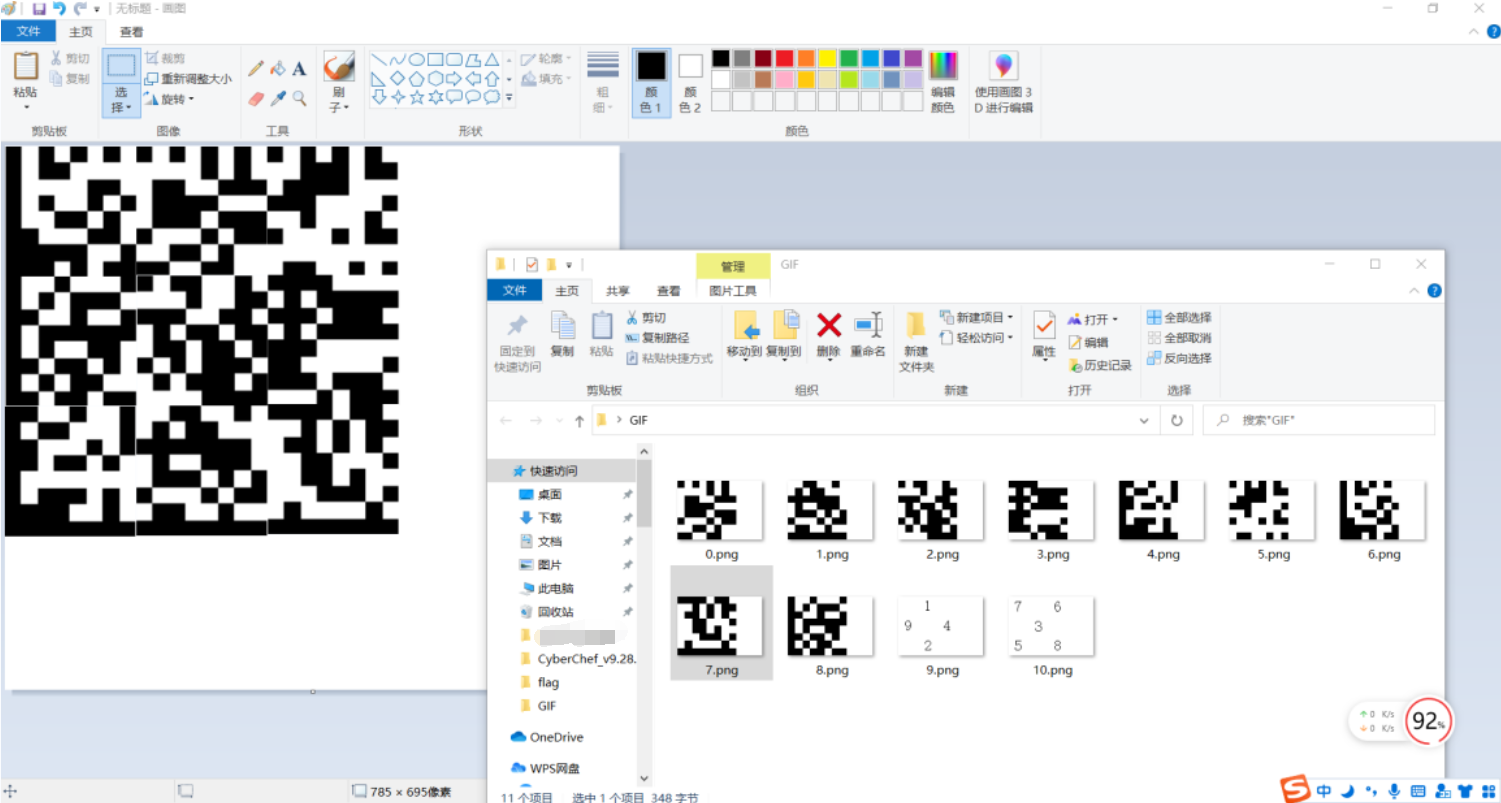Screen dimensions: 1501x803
Task: Select the eyedropper color picker tool
Action: pos(278,98)
